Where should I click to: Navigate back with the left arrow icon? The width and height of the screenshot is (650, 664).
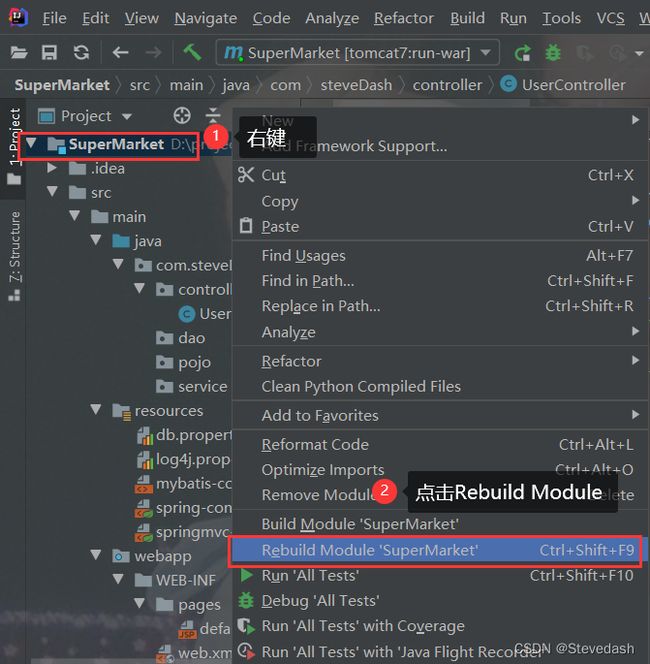[x=120, y=53]
